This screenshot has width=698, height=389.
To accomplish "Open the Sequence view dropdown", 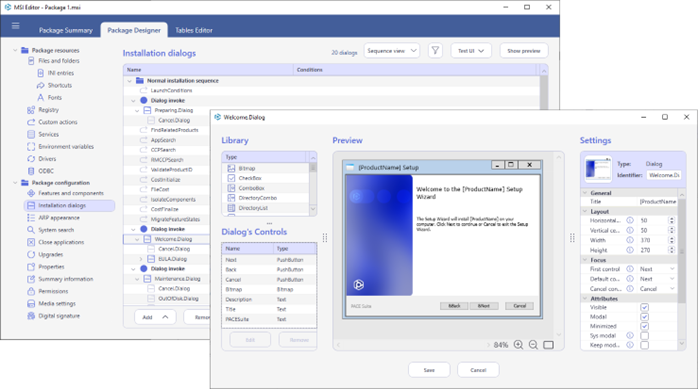I will pyautogui.click(x=392, y=51).
